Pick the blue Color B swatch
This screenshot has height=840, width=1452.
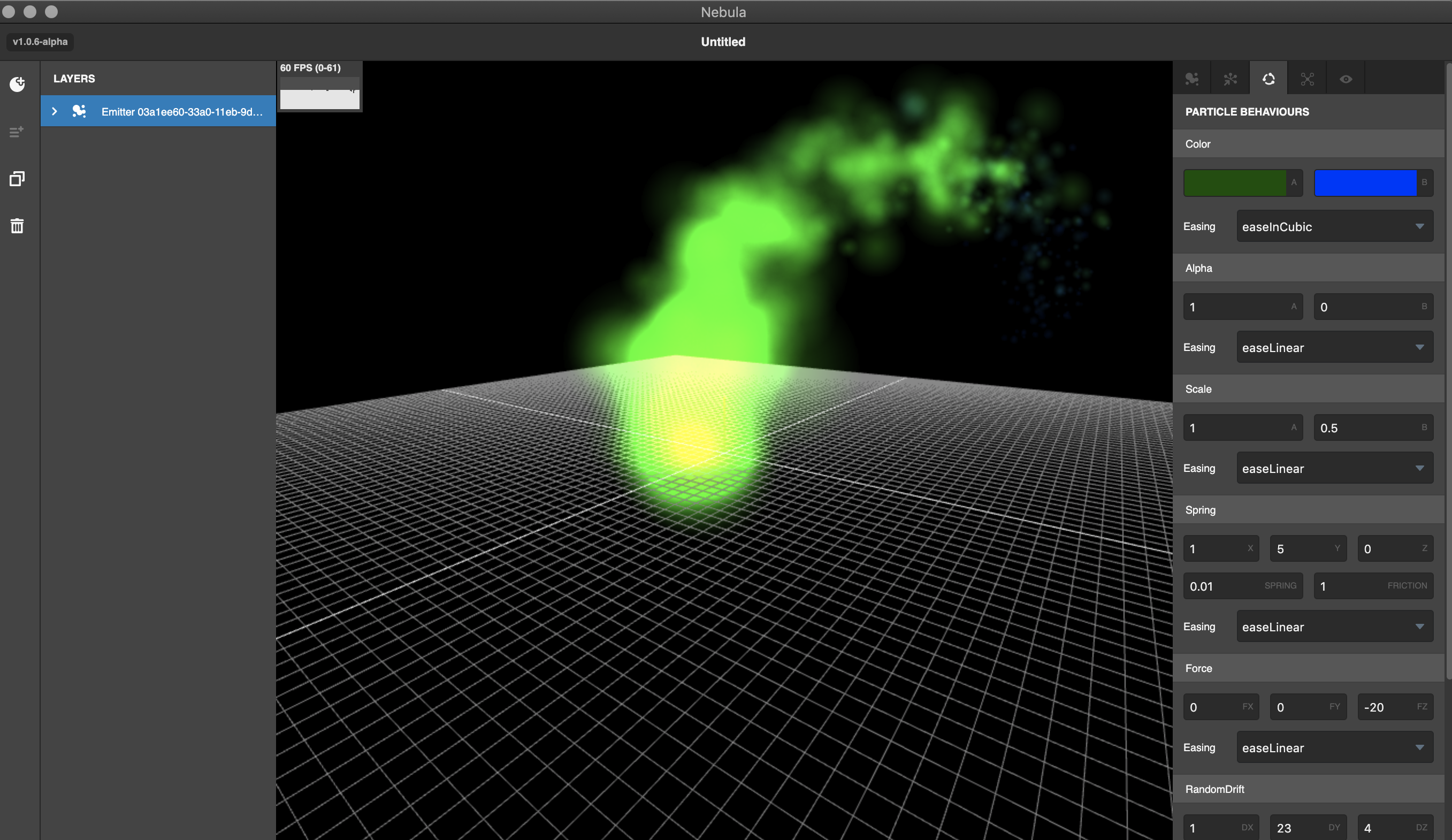pyautogui.click(x=1365, y=182)
